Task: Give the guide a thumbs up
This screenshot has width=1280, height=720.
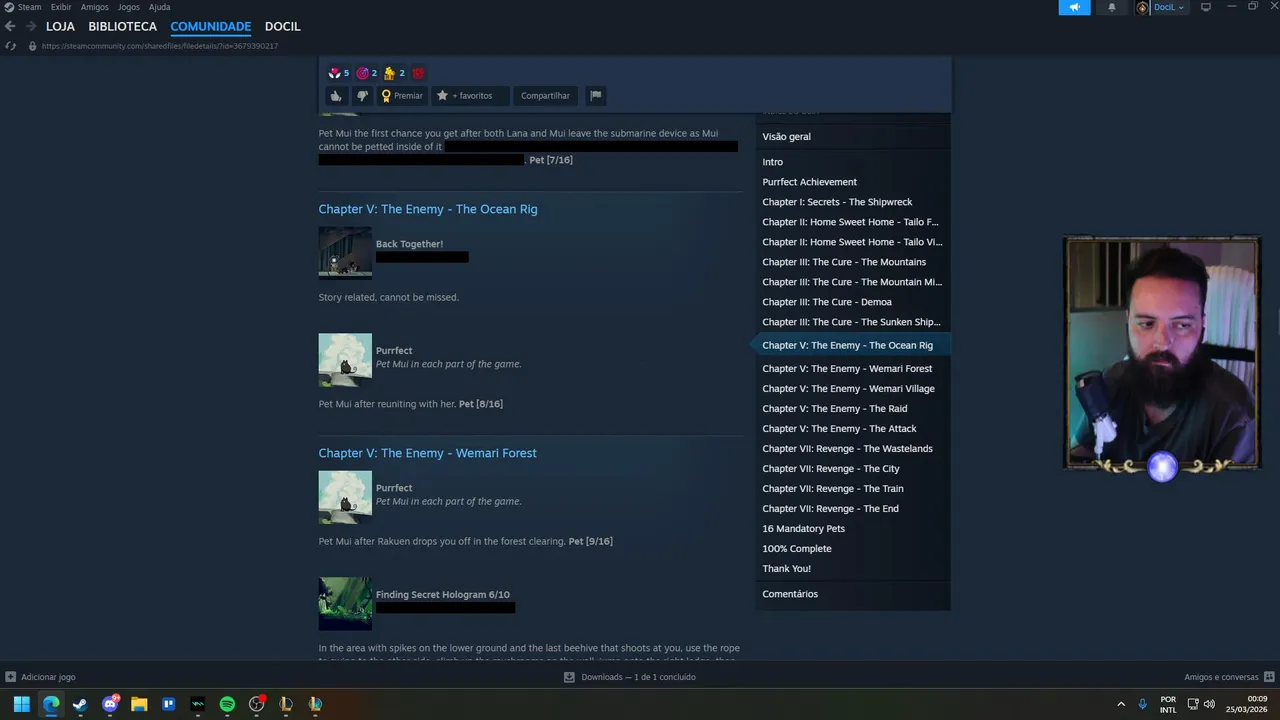Action: pos(336,96)
